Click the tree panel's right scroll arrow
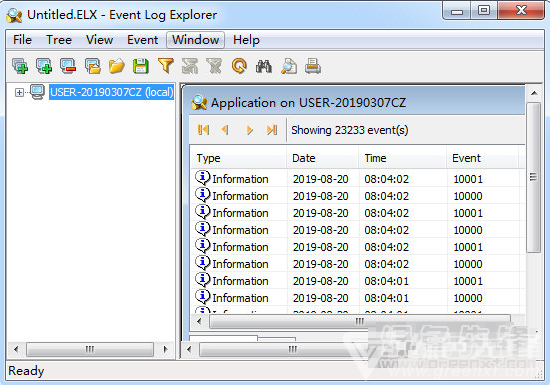This screenshot has width=550, height=385. click(x=166, y=349)
